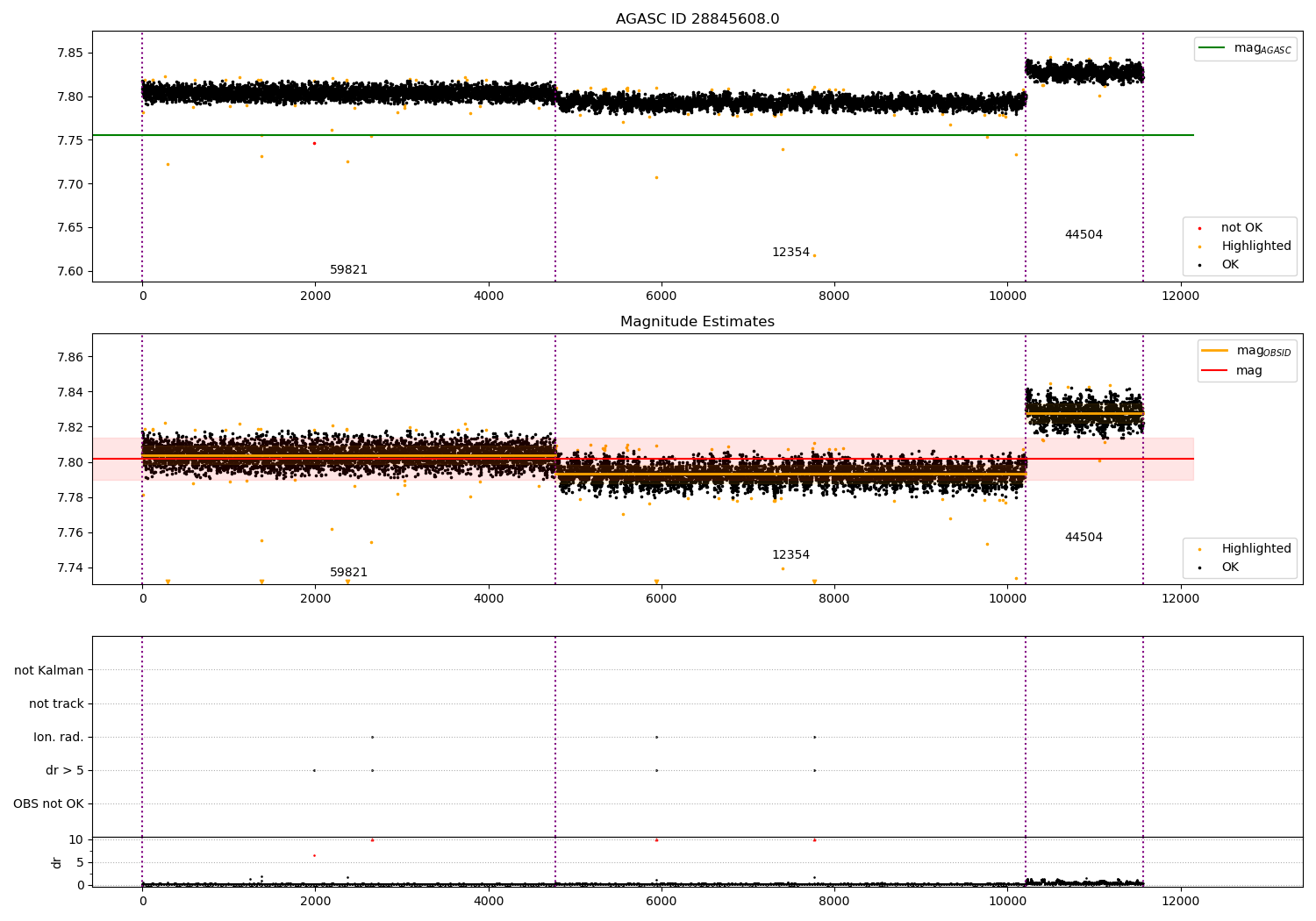Image resolution: width=1316 pixels, height=921 pixels.
Task: Click the lowest orange outlier in the top plot
Action: click(814, 255)
